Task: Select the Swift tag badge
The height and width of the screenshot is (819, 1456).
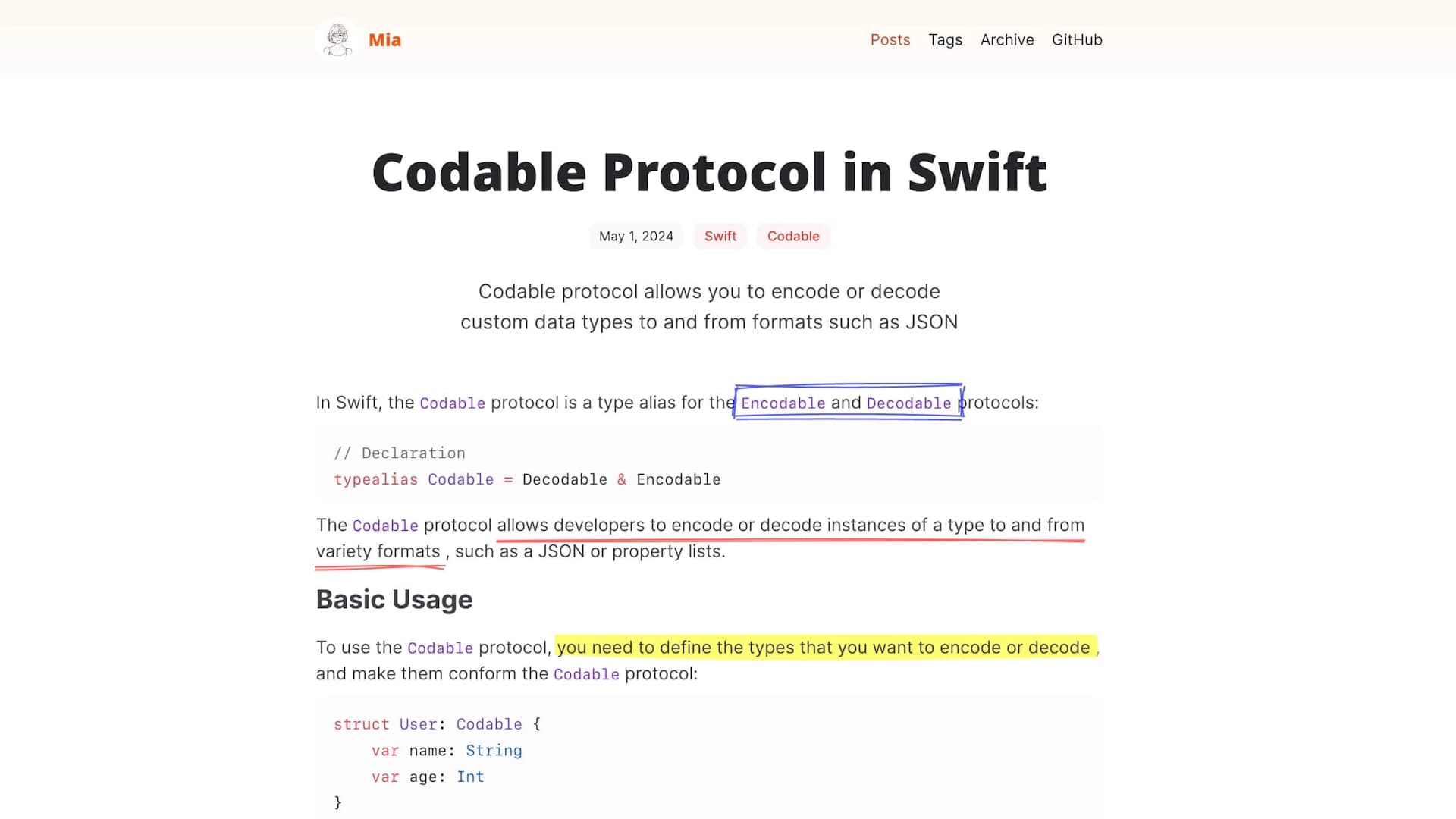Action: pyautogui.click(x=720, y=237)
